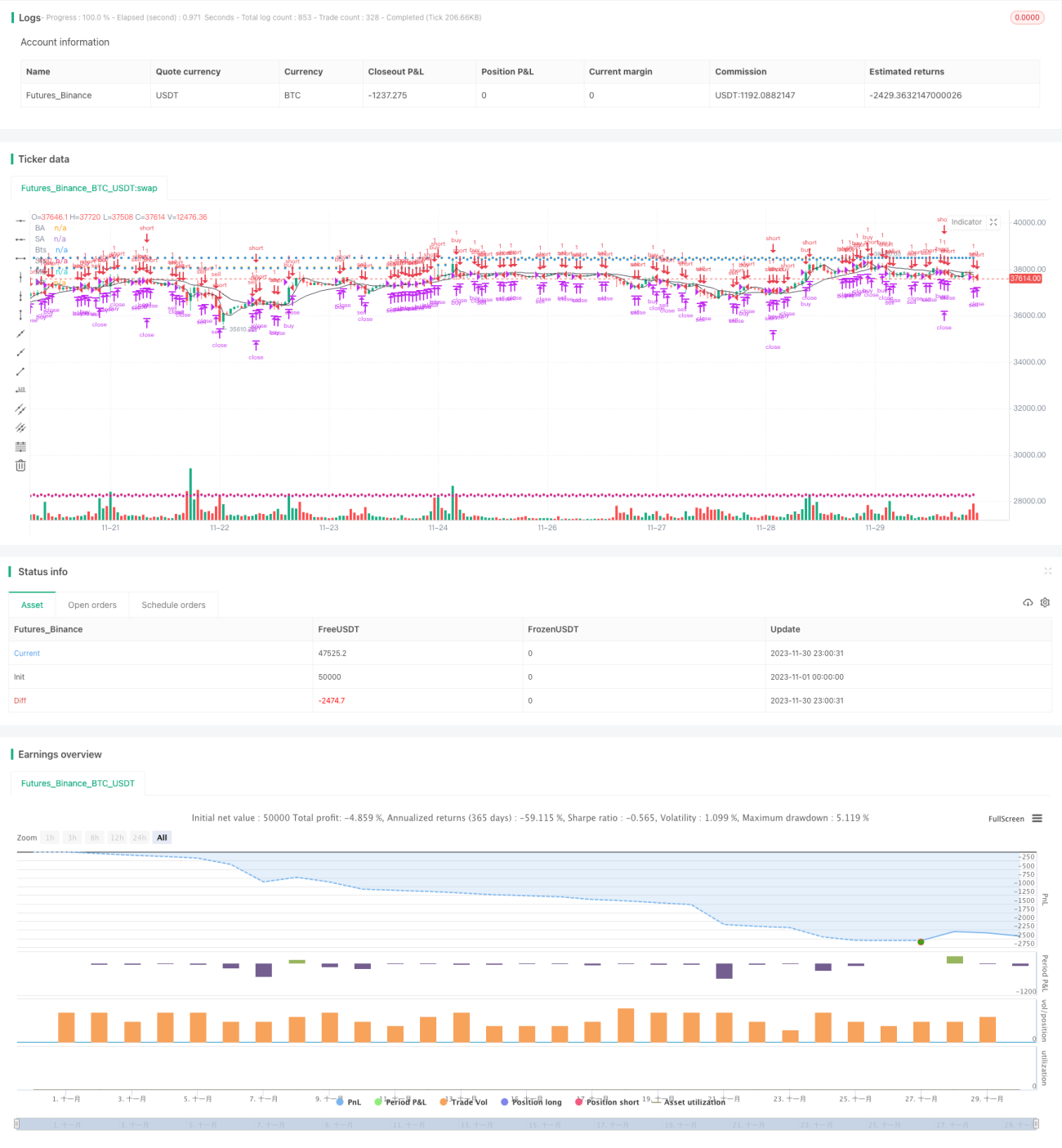The image size is (1062, 1148).
Task: Select the vertical ray line tool
Action: 20,296
